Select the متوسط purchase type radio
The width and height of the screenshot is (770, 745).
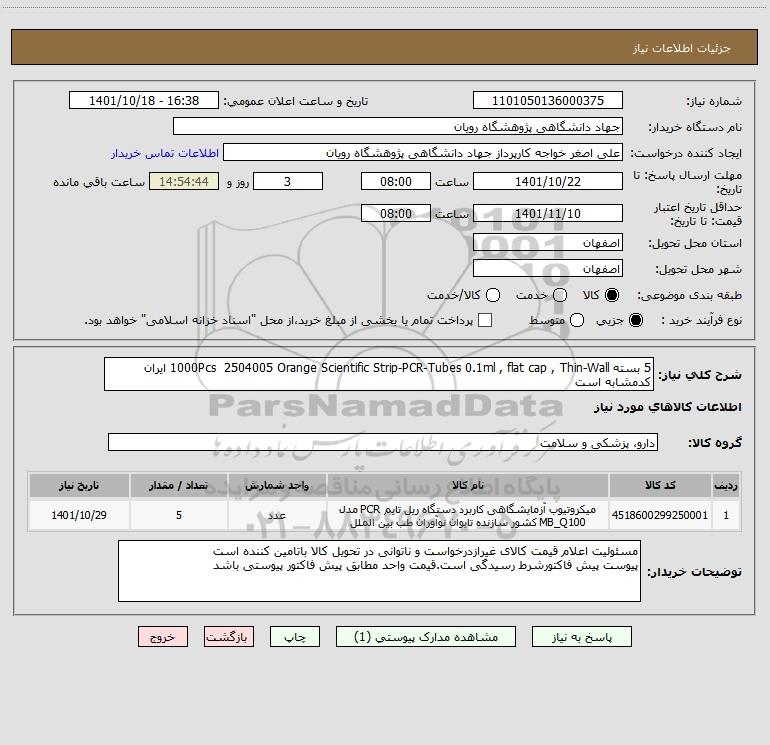577,321
